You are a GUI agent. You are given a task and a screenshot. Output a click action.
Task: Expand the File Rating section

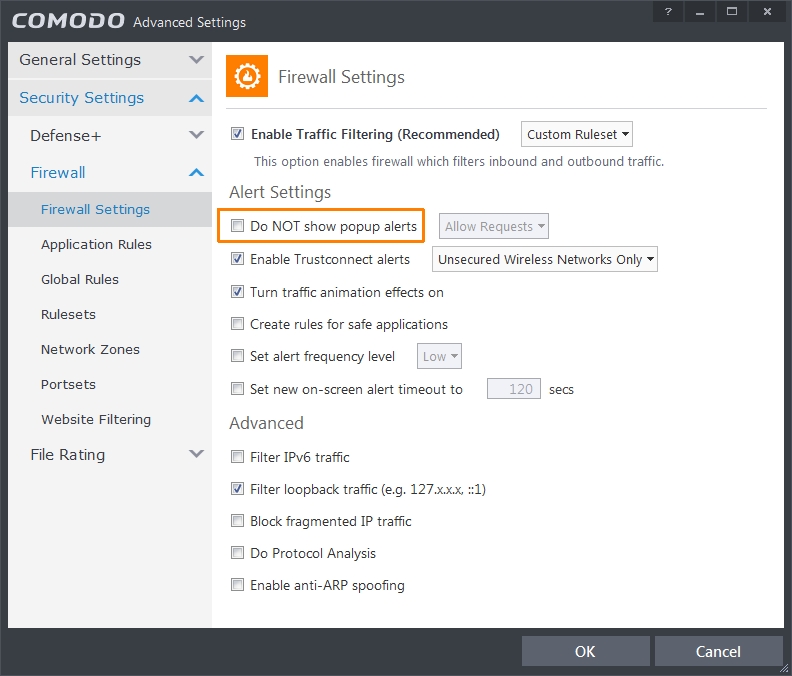coord(196,454)
